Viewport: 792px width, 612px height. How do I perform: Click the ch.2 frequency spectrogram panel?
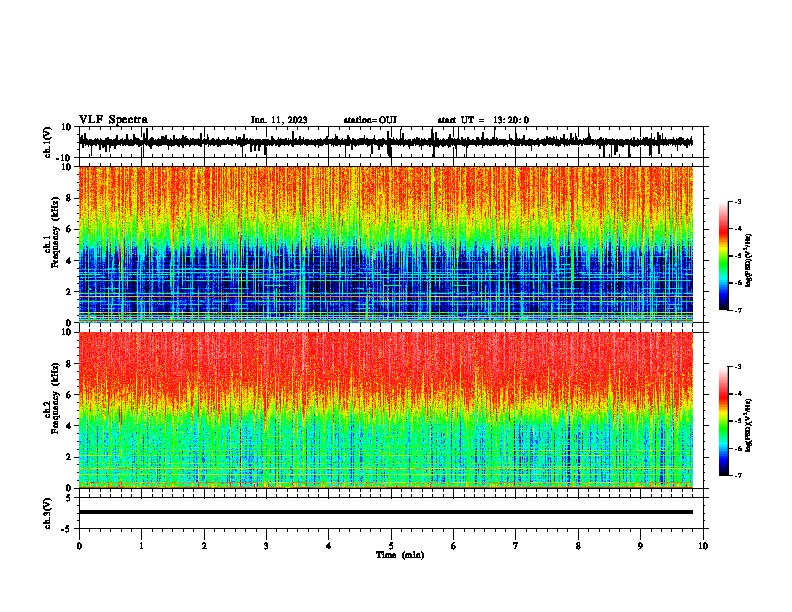click(386, 410)
